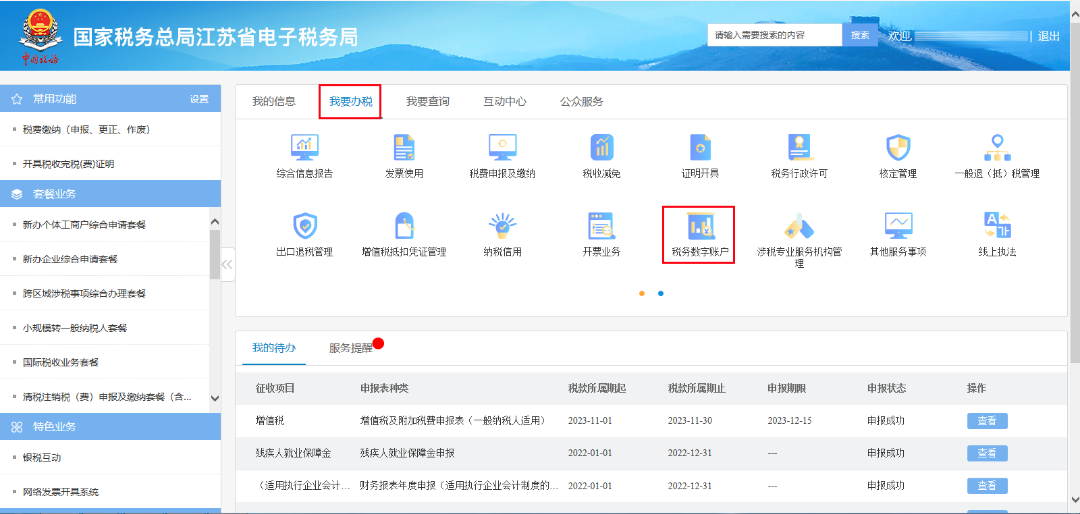Click the 残疾人就业保障金申报 cell
The image size is (1080, 514).
pyautogui.click(x=407, y=453)
